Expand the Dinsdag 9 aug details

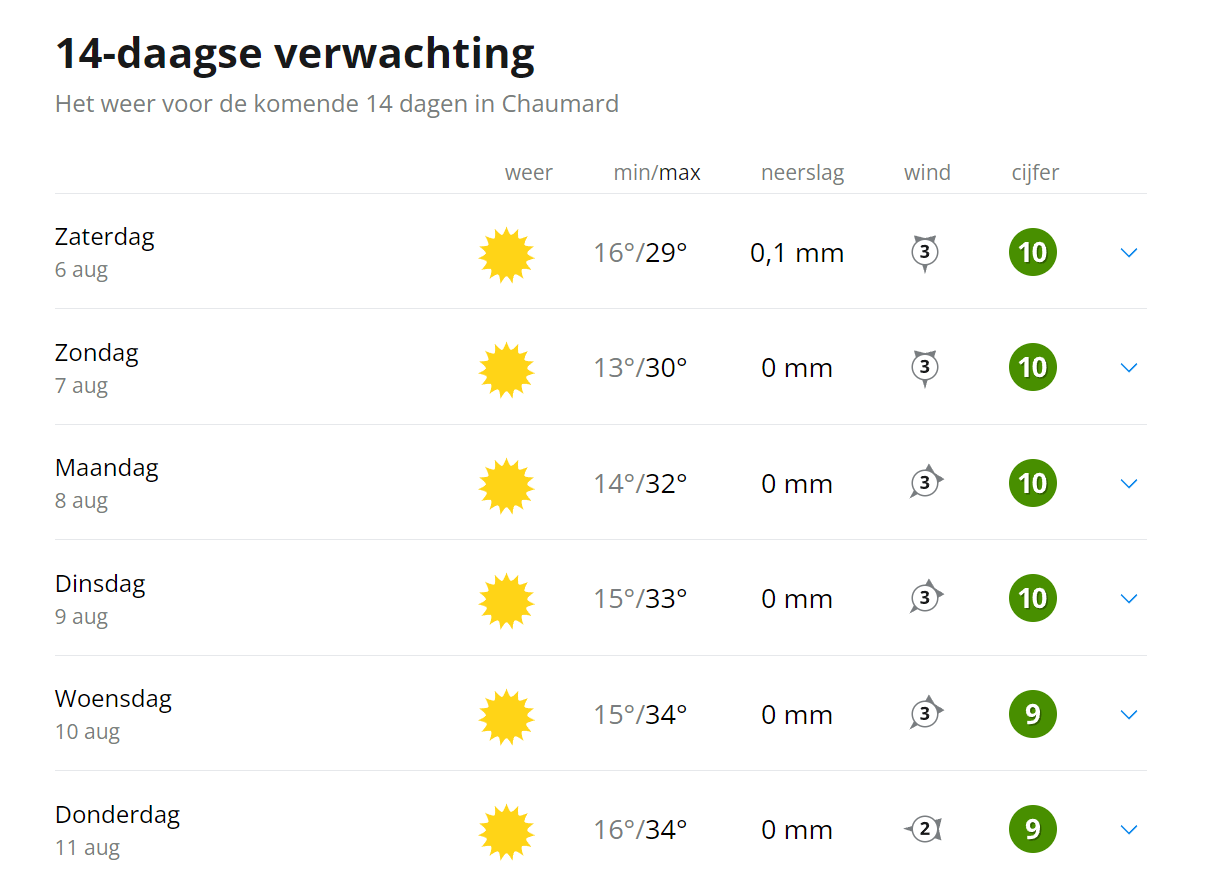coord(1129,599)
